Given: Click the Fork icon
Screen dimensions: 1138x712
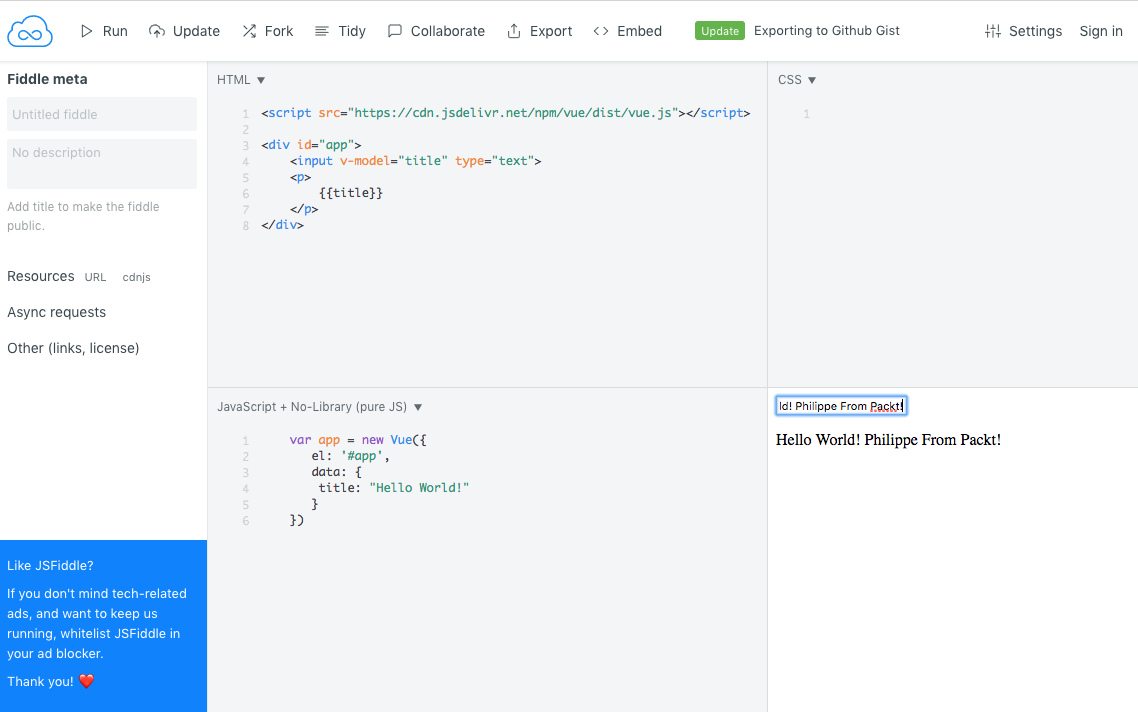Looking at the screenshot, I should pyautogui.click(x=249, y=31).
